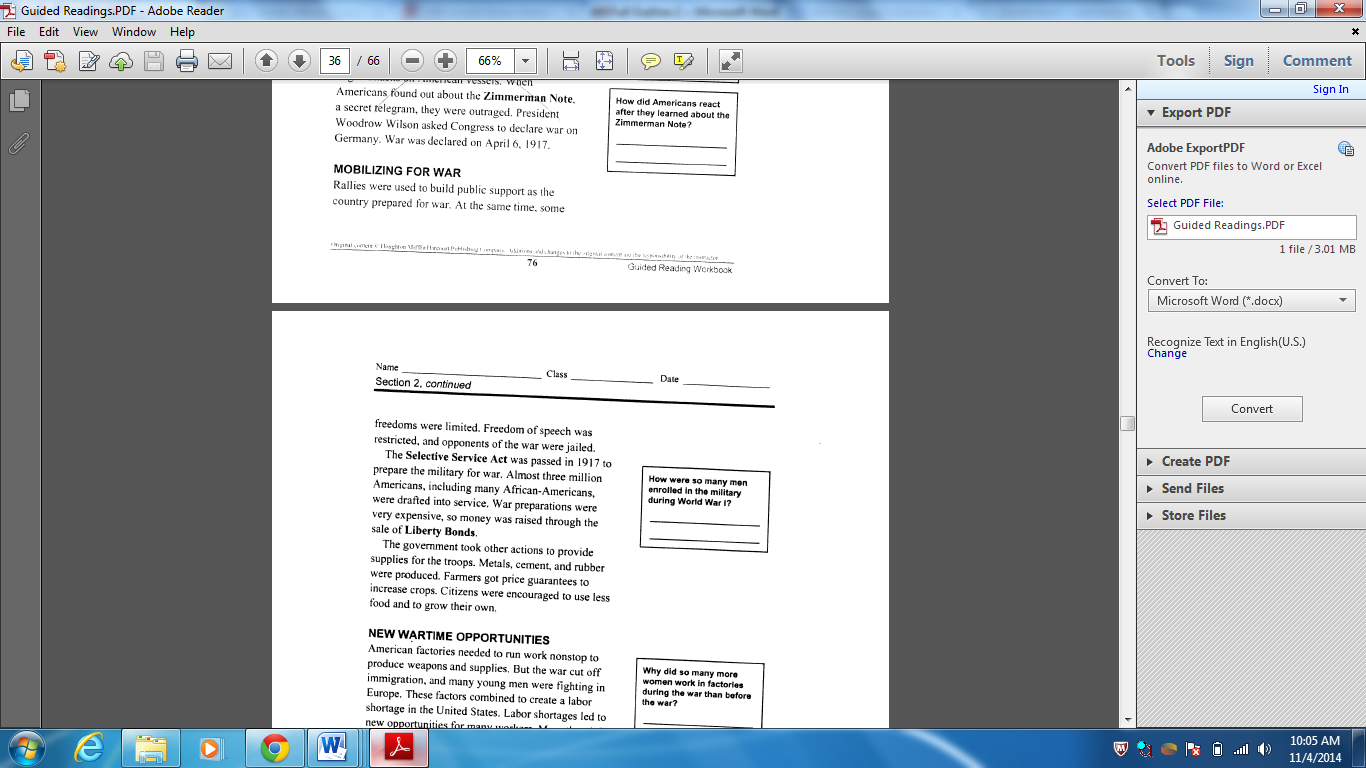Go to next page with down arrow
This screenshot has width=1366, height=768.
(x=298, y=61)
